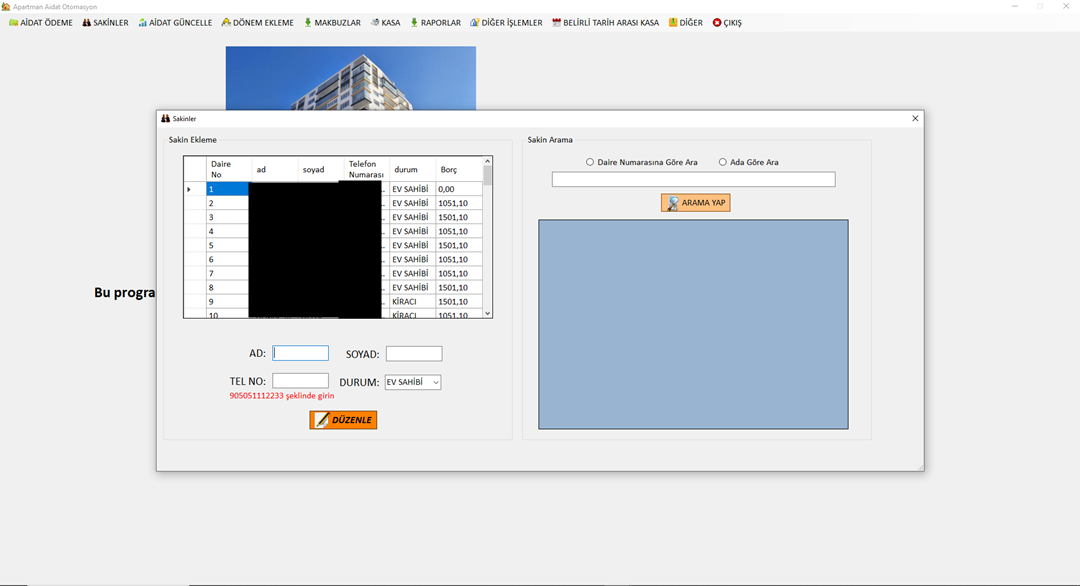The image size is (1080, 586).
Task: Select row with Daire No 5
Action: click(x=226, y=245)
